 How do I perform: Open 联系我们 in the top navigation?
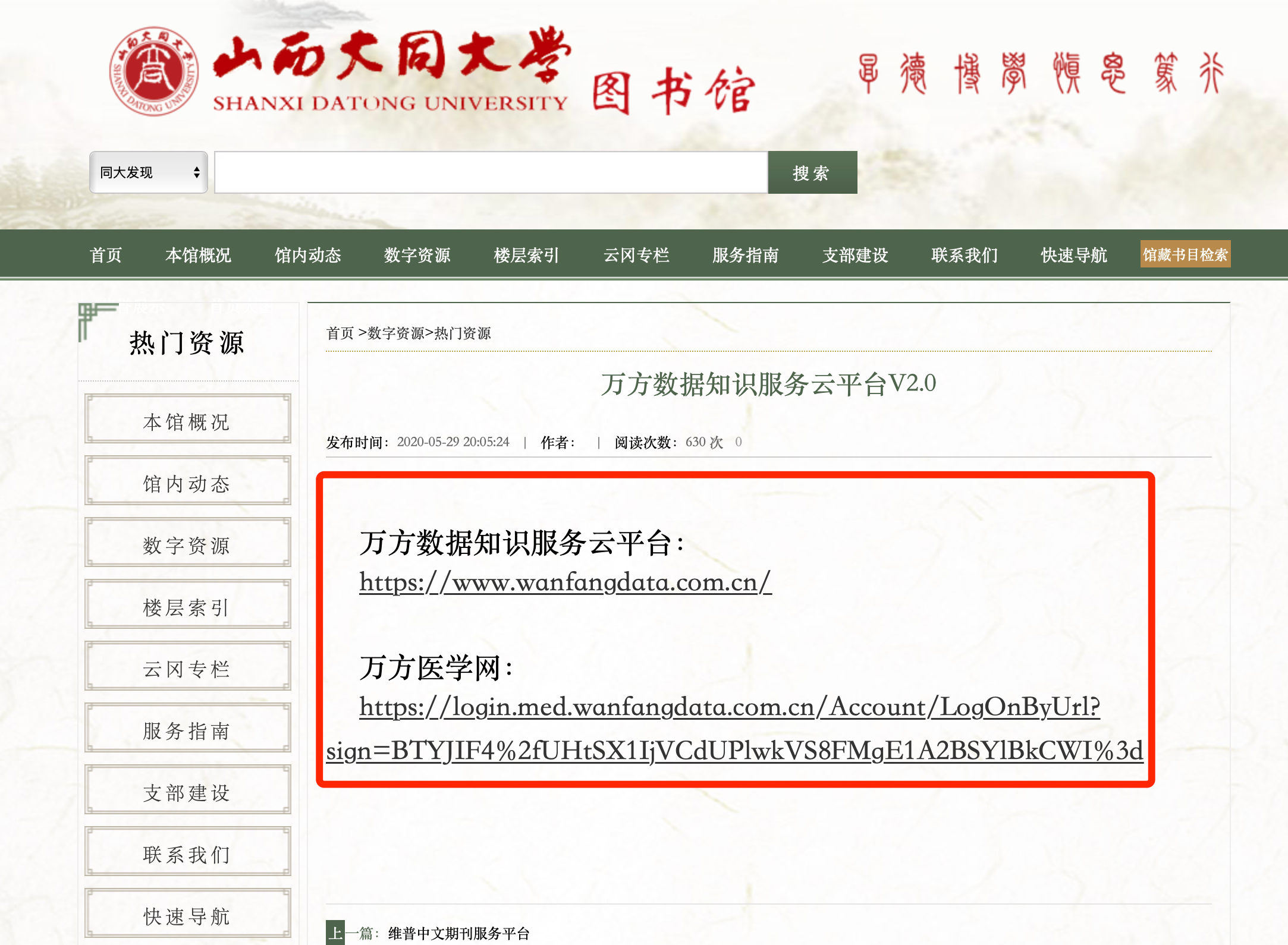(965, 255)
